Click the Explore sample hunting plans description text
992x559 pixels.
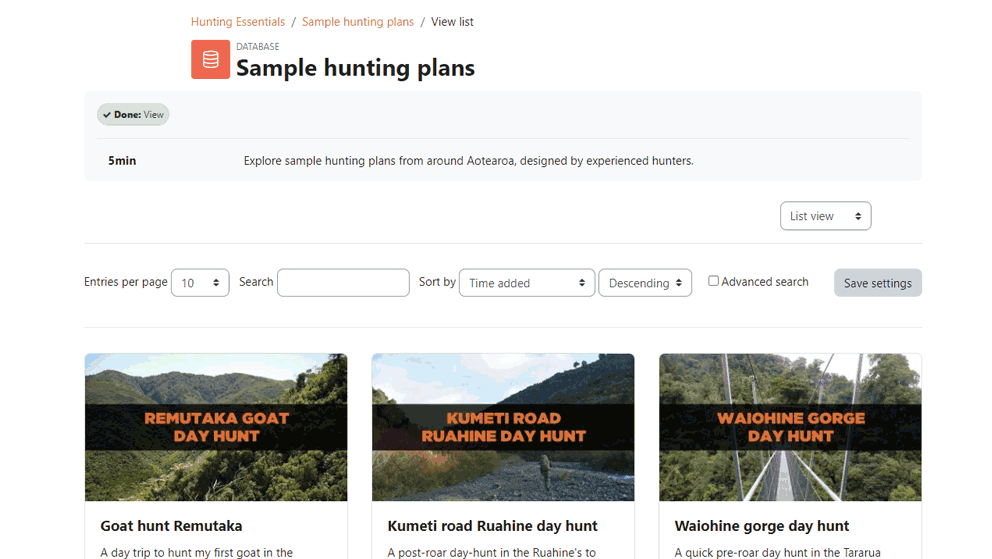point(469,161)
